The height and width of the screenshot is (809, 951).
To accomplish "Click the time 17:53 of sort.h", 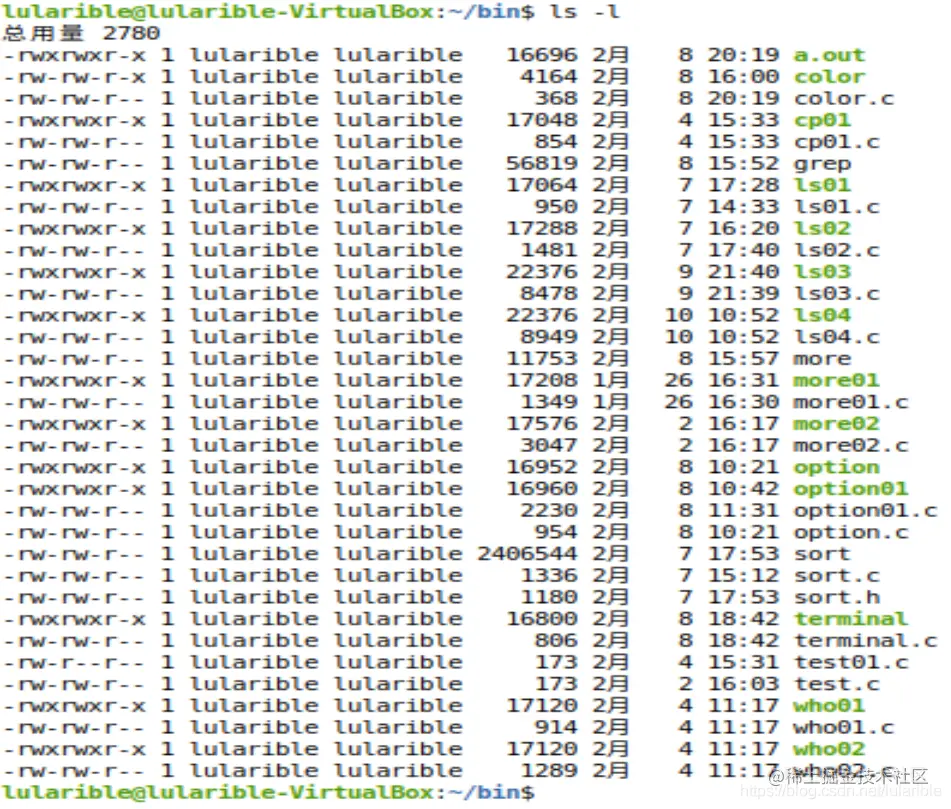I will click(x=743, y=597).
